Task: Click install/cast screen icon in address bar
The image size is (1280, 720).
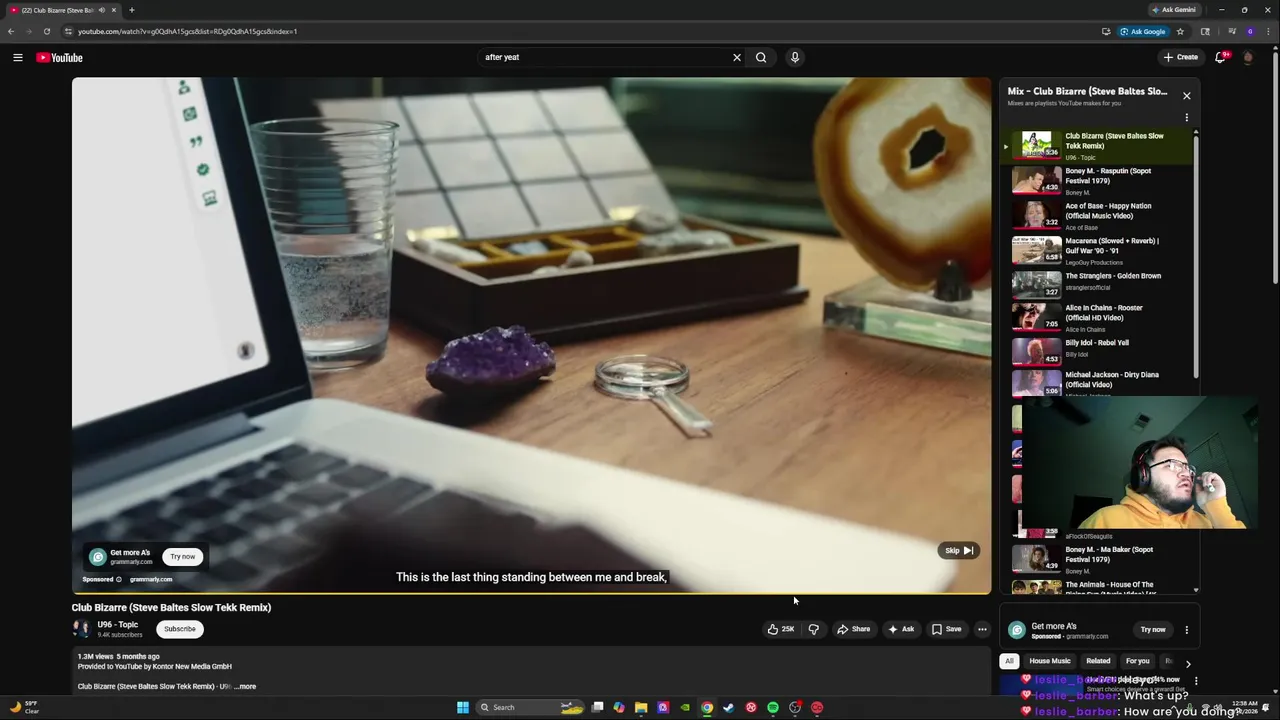Action: 1106,31
